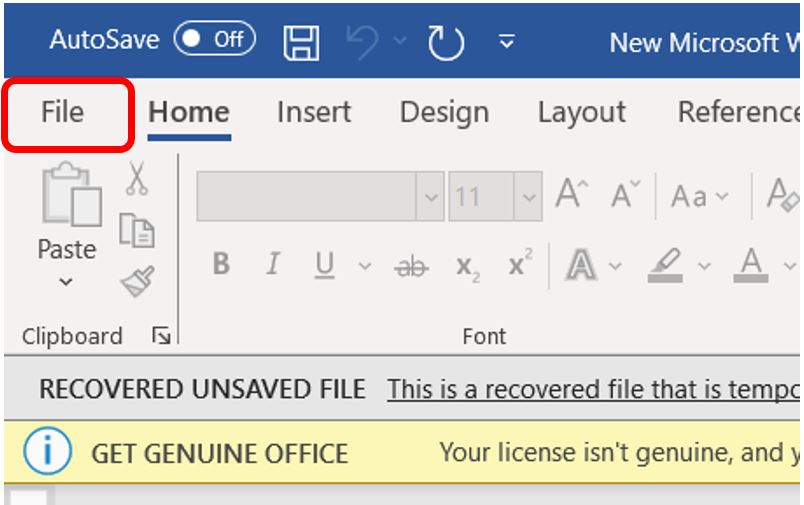
Task: Click the Increase Font Size button
Action: [572, 195]
